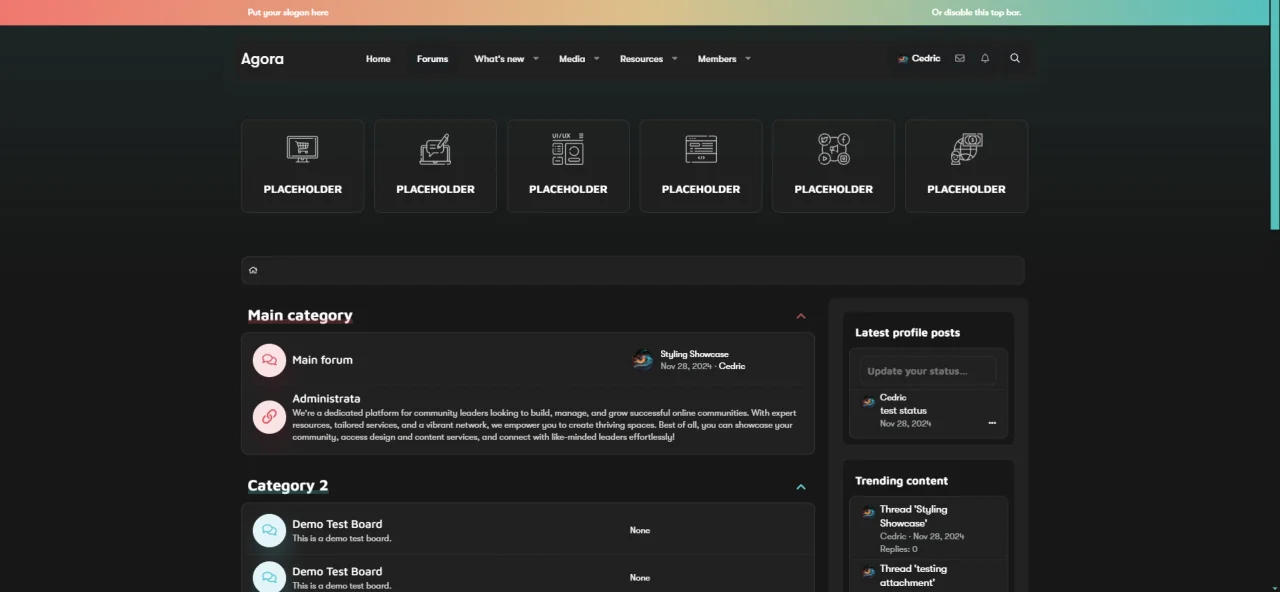Open the notification bell alerts
The image size is (1280, 592).
985,59
